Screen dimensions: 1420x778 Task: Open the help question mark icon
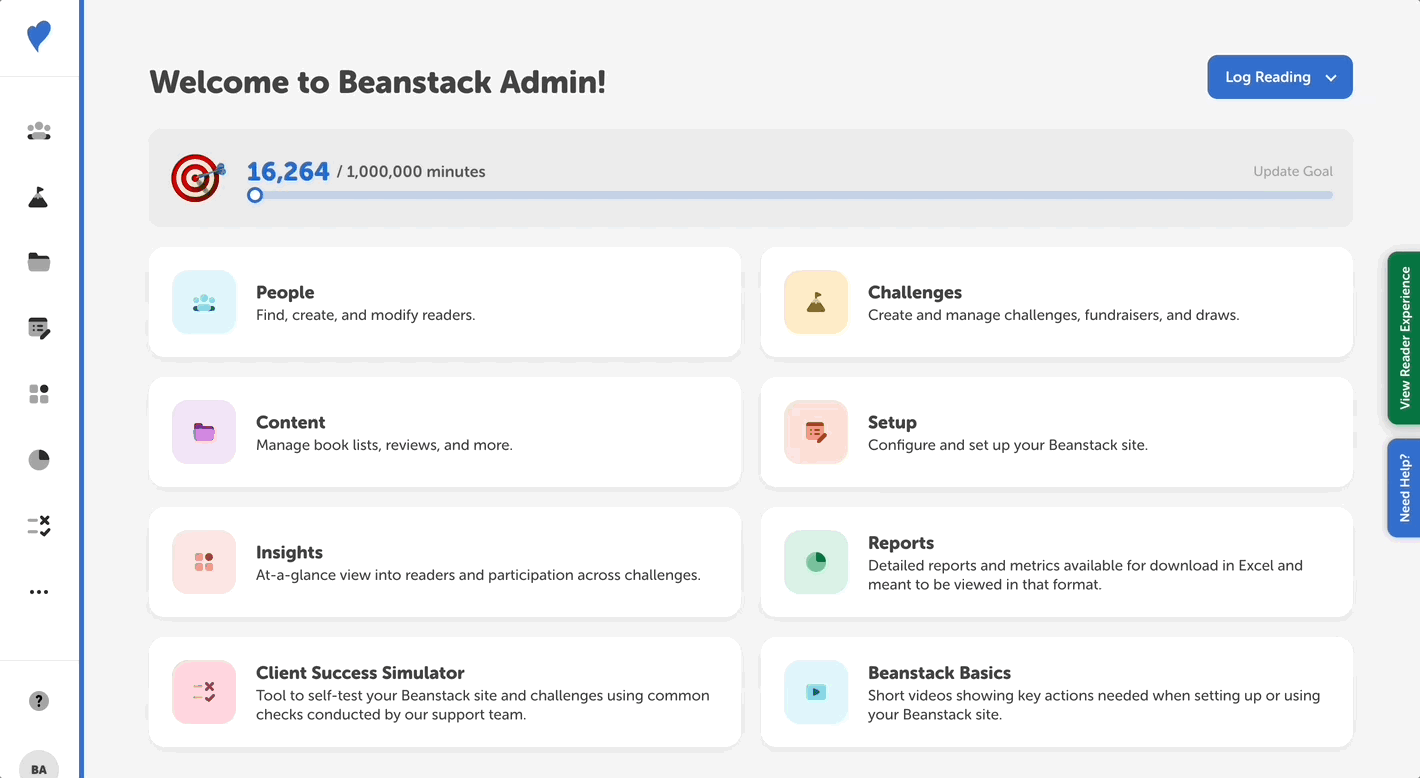[x=38, y=700]
